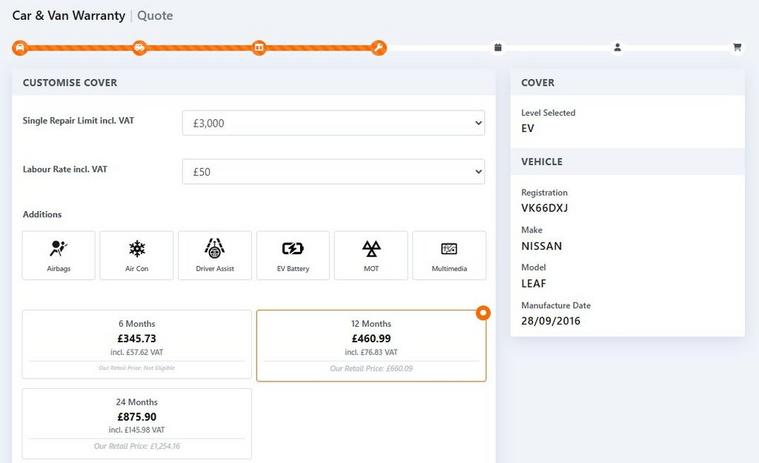Screen dimensions: 759x463
Task: Return to first car step icon
Action: [x=20, y=47]
